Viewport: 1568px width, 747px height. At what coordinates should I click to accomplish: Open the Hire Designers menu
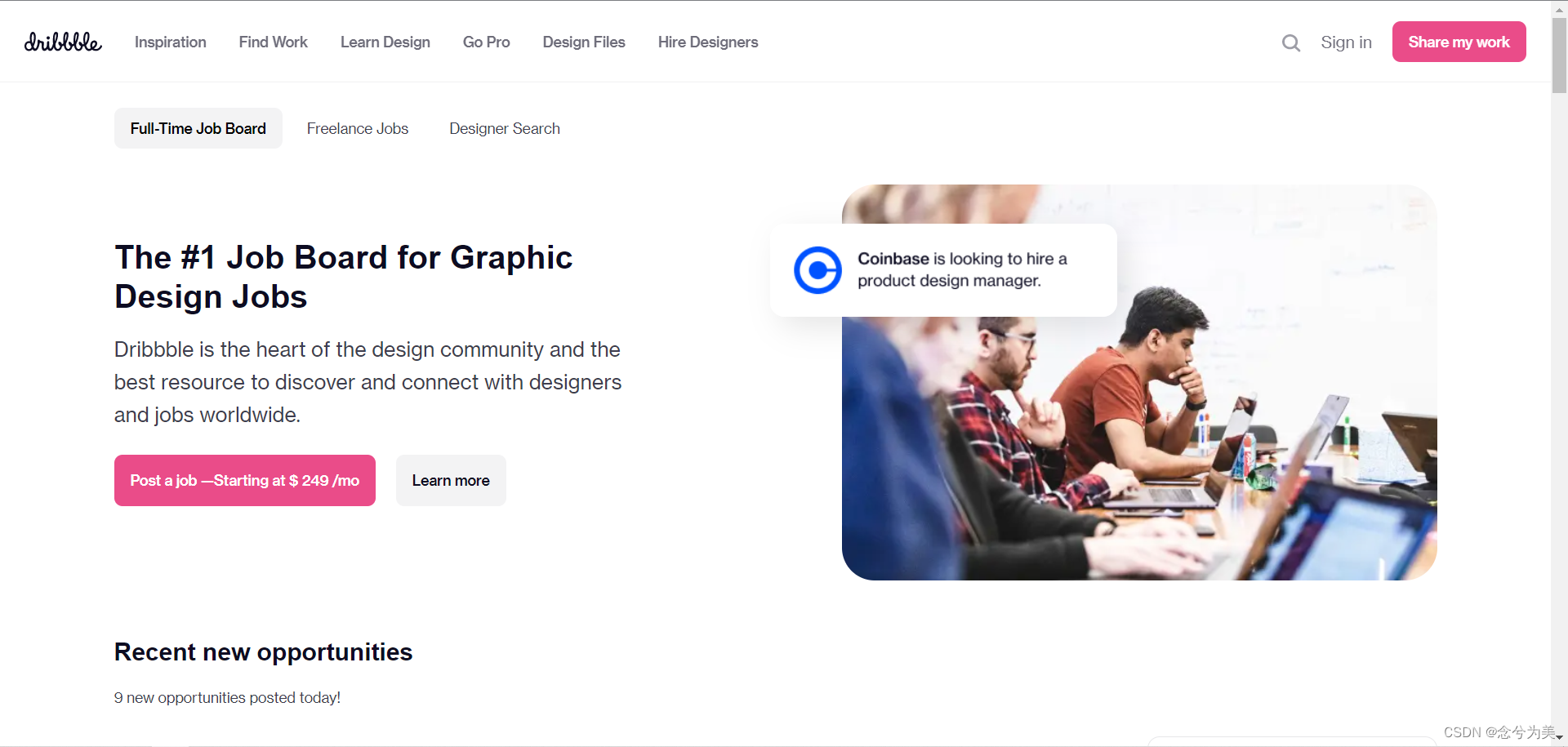pyautogui.click(x=708, y=42)
